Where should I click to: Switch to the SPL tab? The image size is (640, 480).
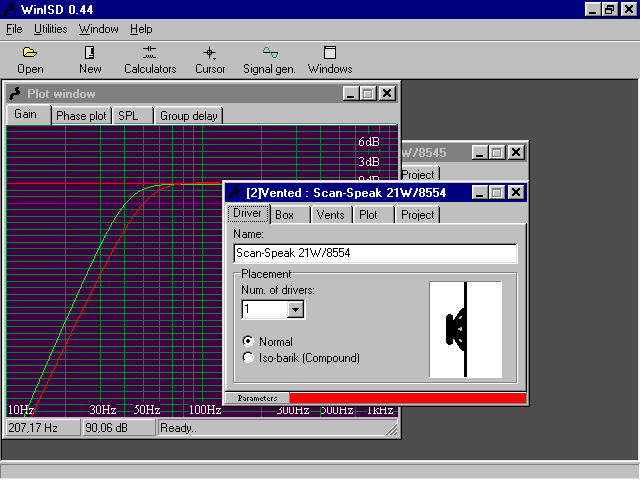click(132, 116)
